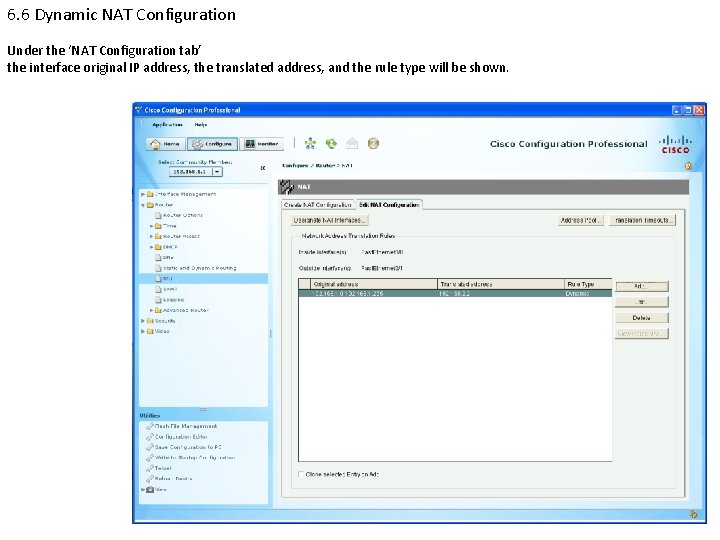
Task: Collapse the Router folder
Action: coord(143,205)
